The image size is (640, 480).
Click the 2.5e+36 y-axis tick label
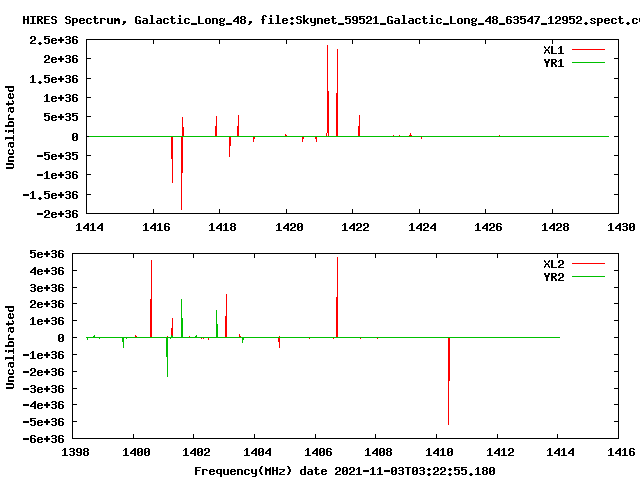(53, 40)
